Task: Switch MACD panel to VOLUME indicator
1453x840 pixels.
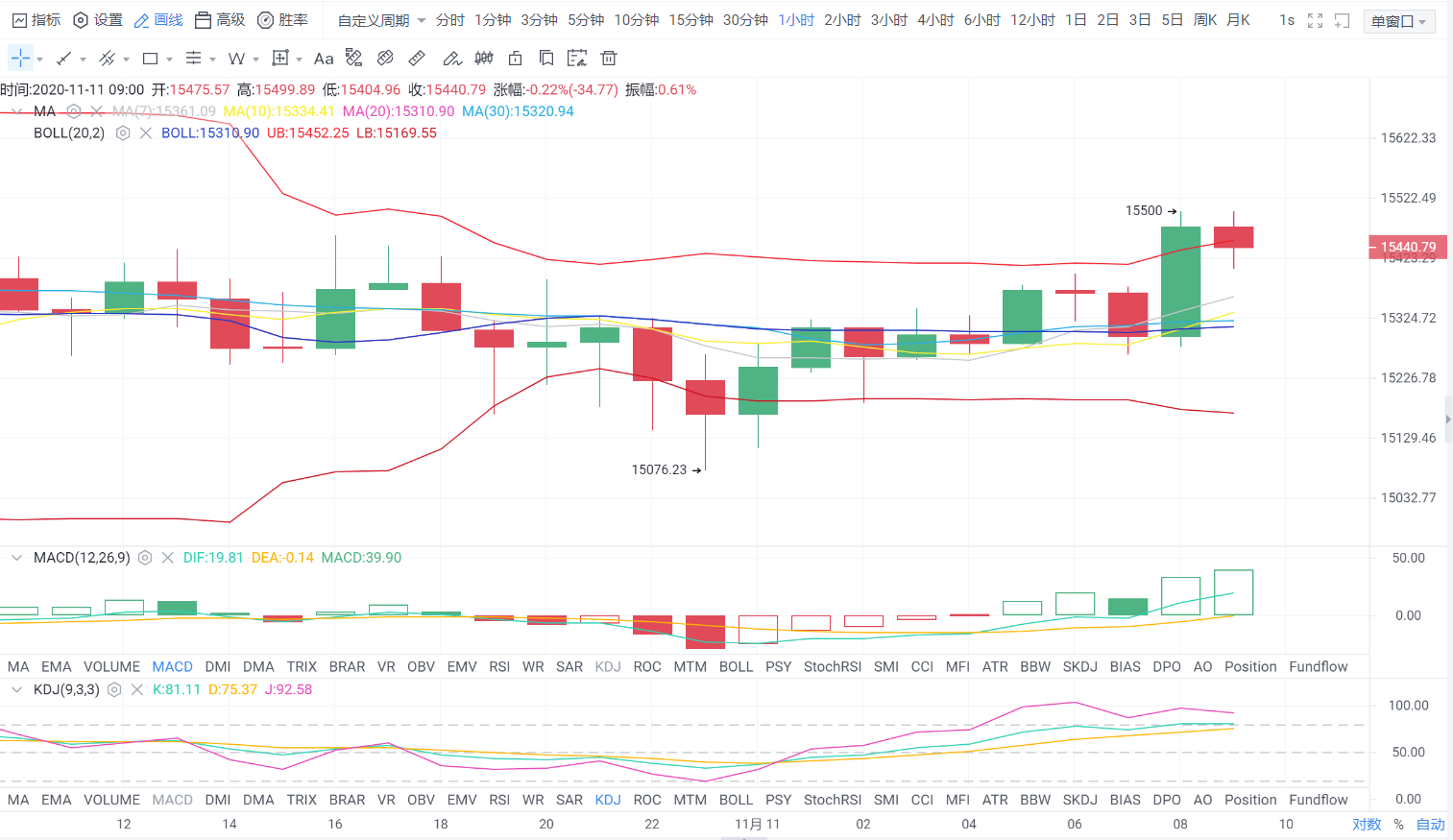Action: (x=111, y=666)
